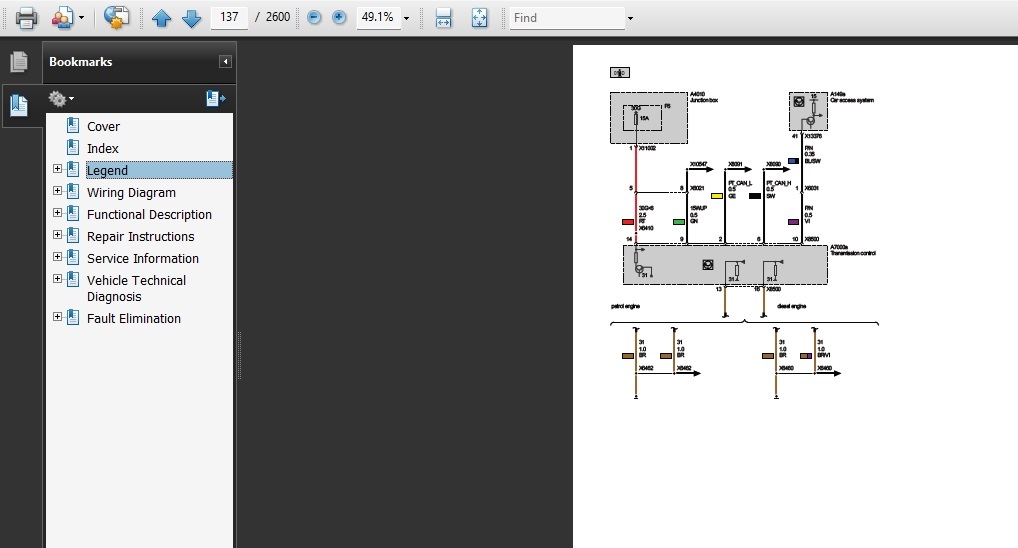Click the Service Information bookmark page icon
1018x548 pixels.
tap(73, 256)
